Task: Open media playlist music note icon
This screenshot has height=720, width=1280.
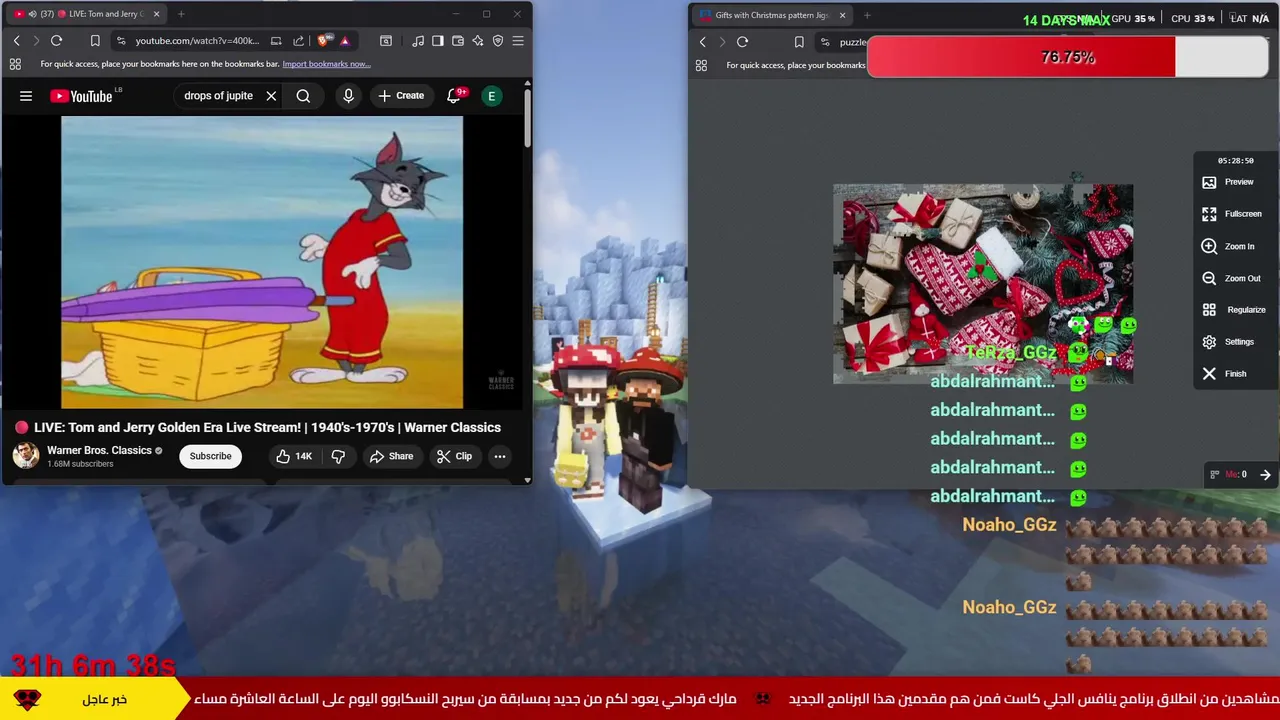Action: point(418,41)
